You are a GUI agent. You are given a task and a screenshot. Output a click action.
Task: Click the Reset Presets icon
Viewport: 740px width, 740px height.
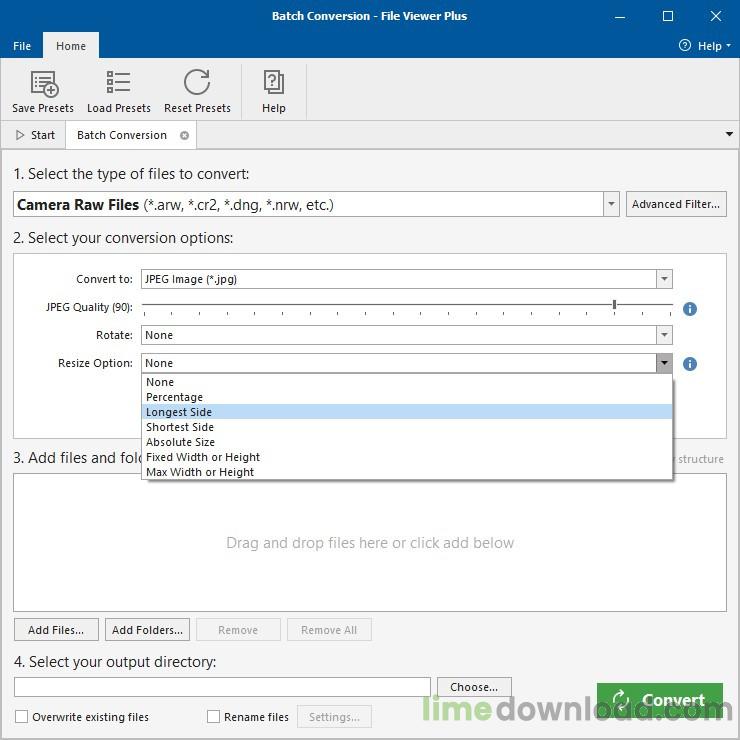(197, 83)
